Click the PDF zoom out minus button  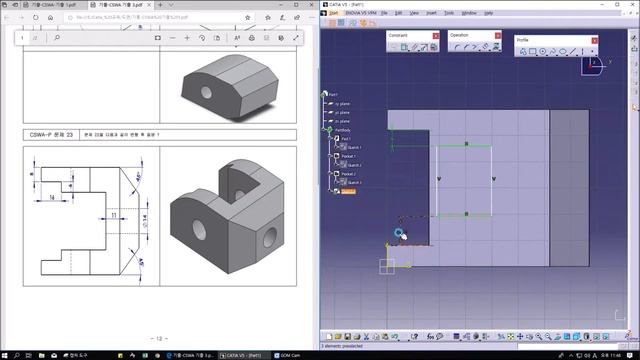[x=172, y=38]
